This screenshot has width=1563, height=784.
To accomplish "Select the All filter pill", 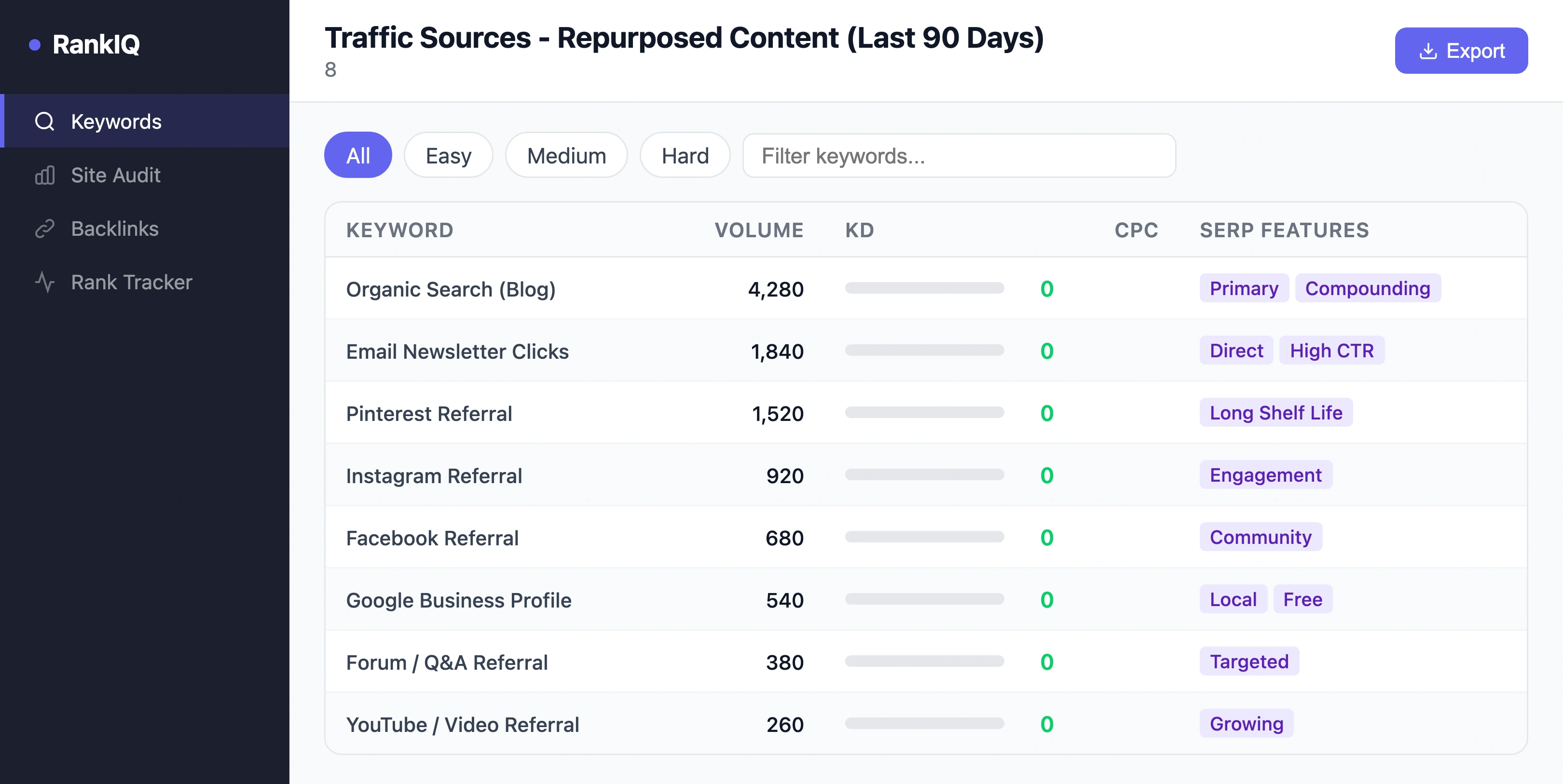I will pyautogui.click(x=358, y=155).
